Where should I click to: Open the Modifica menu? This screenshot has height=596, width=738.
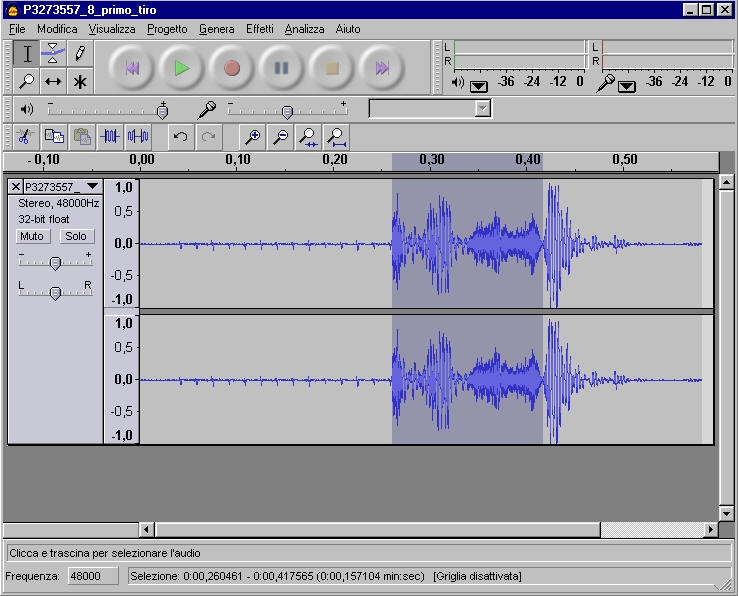pos(57,29)
